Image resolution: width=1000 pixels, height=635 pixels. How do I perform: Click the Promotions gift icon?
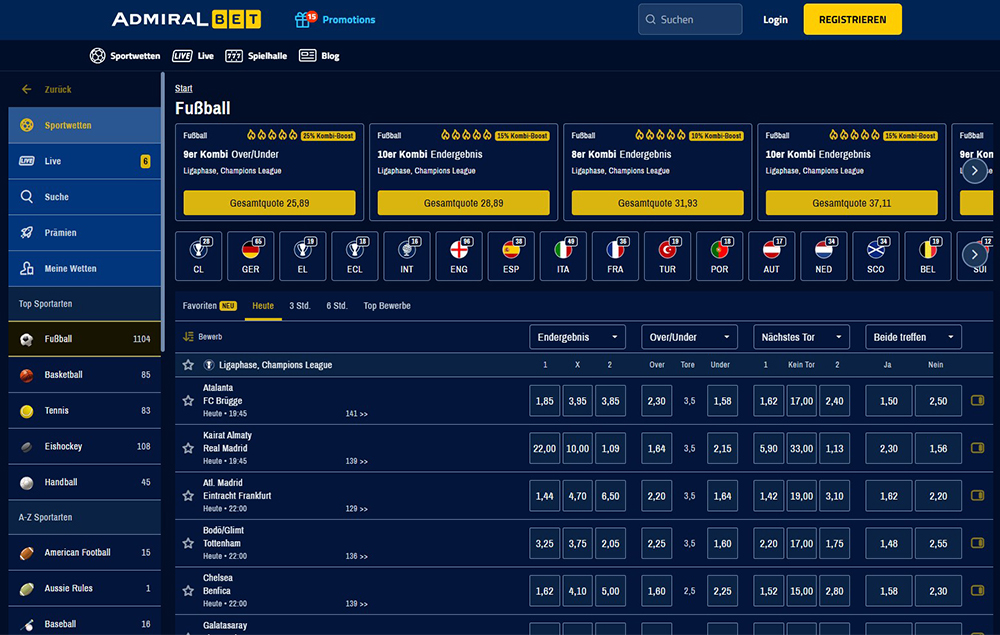coord(304,20)
